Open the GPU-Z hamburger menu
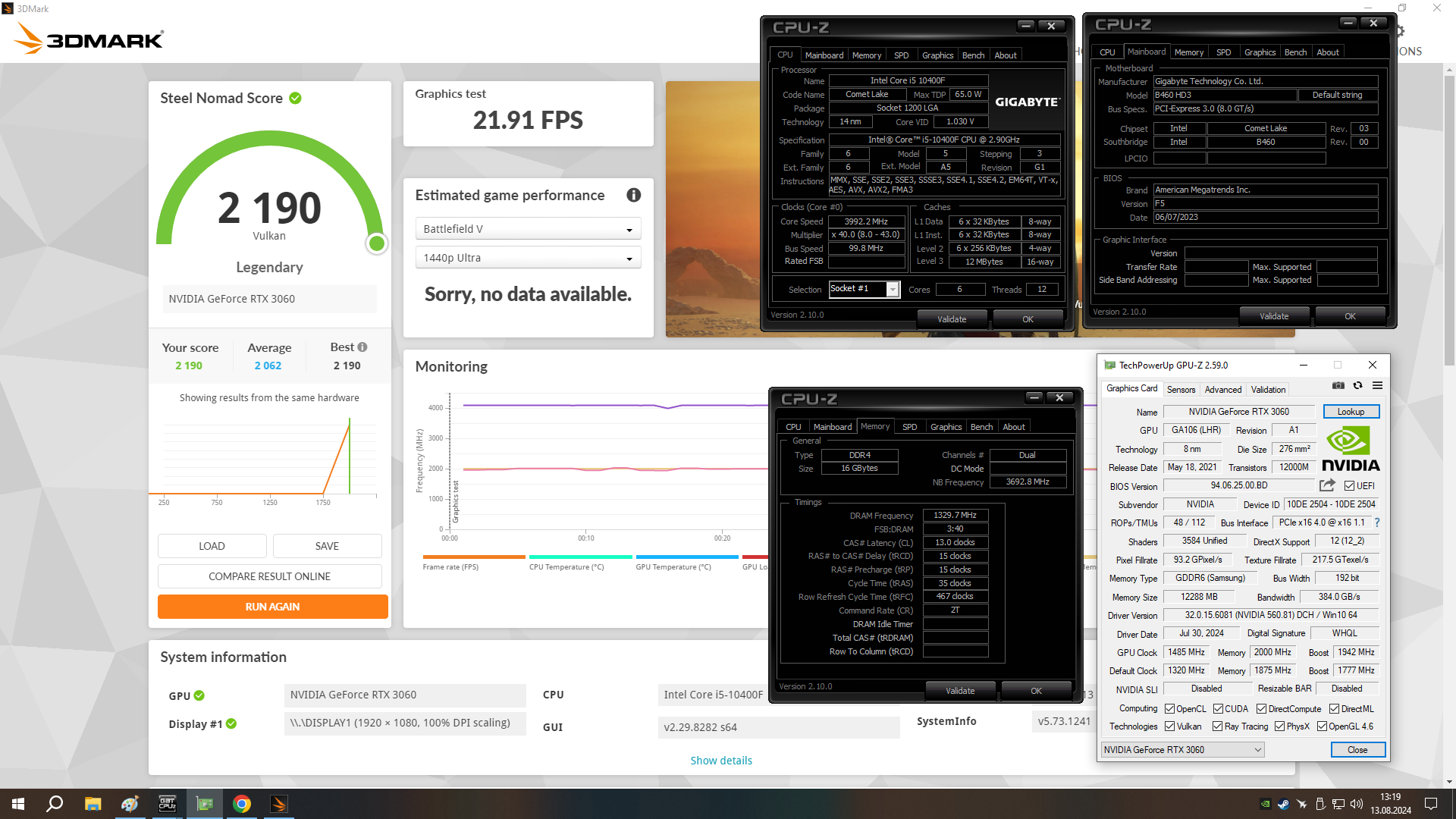The height and width of the screenshot is (819, 1456). click(x=1377, y=386)
